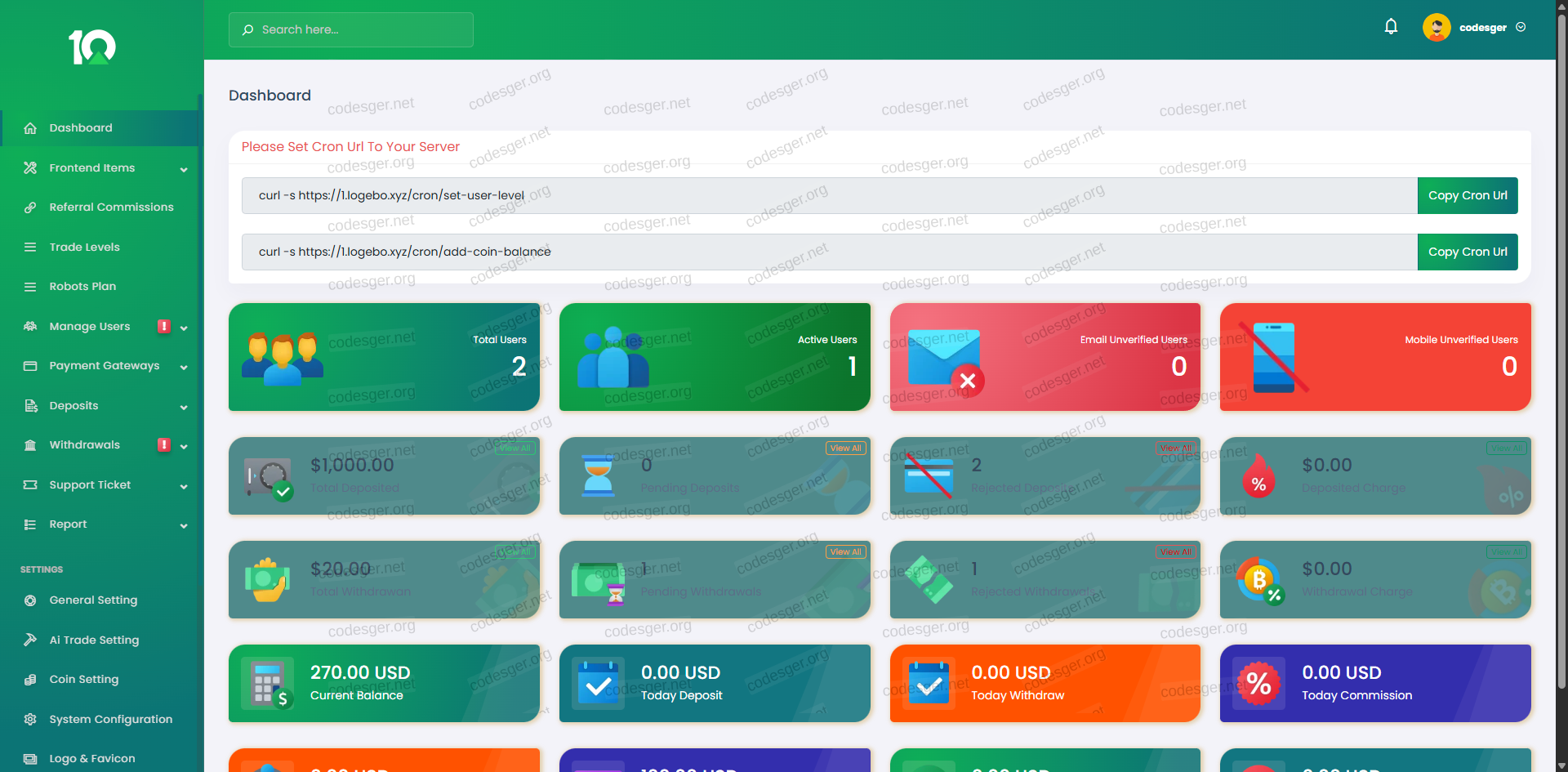
Task: Click the Total Users people icon
Action: pyautogui.click(x=283, y=358)
